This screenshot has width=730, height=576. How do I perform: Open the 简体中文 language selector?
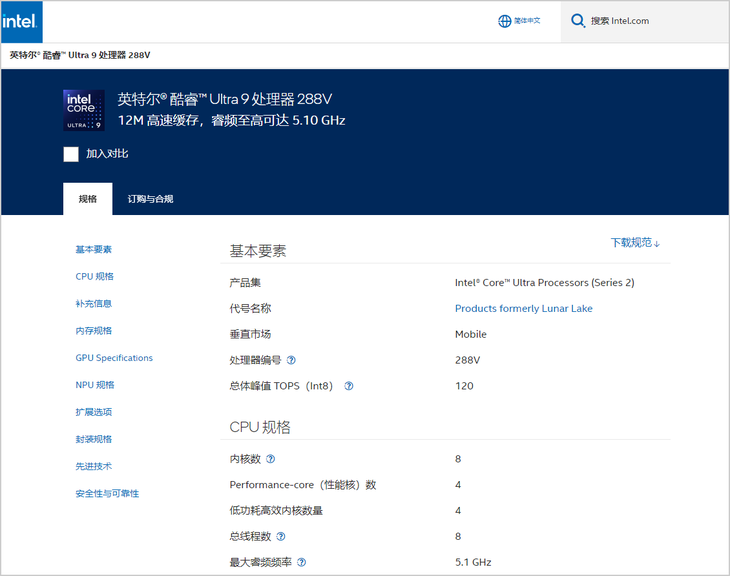pyautogui.click(x=527, y=21)
